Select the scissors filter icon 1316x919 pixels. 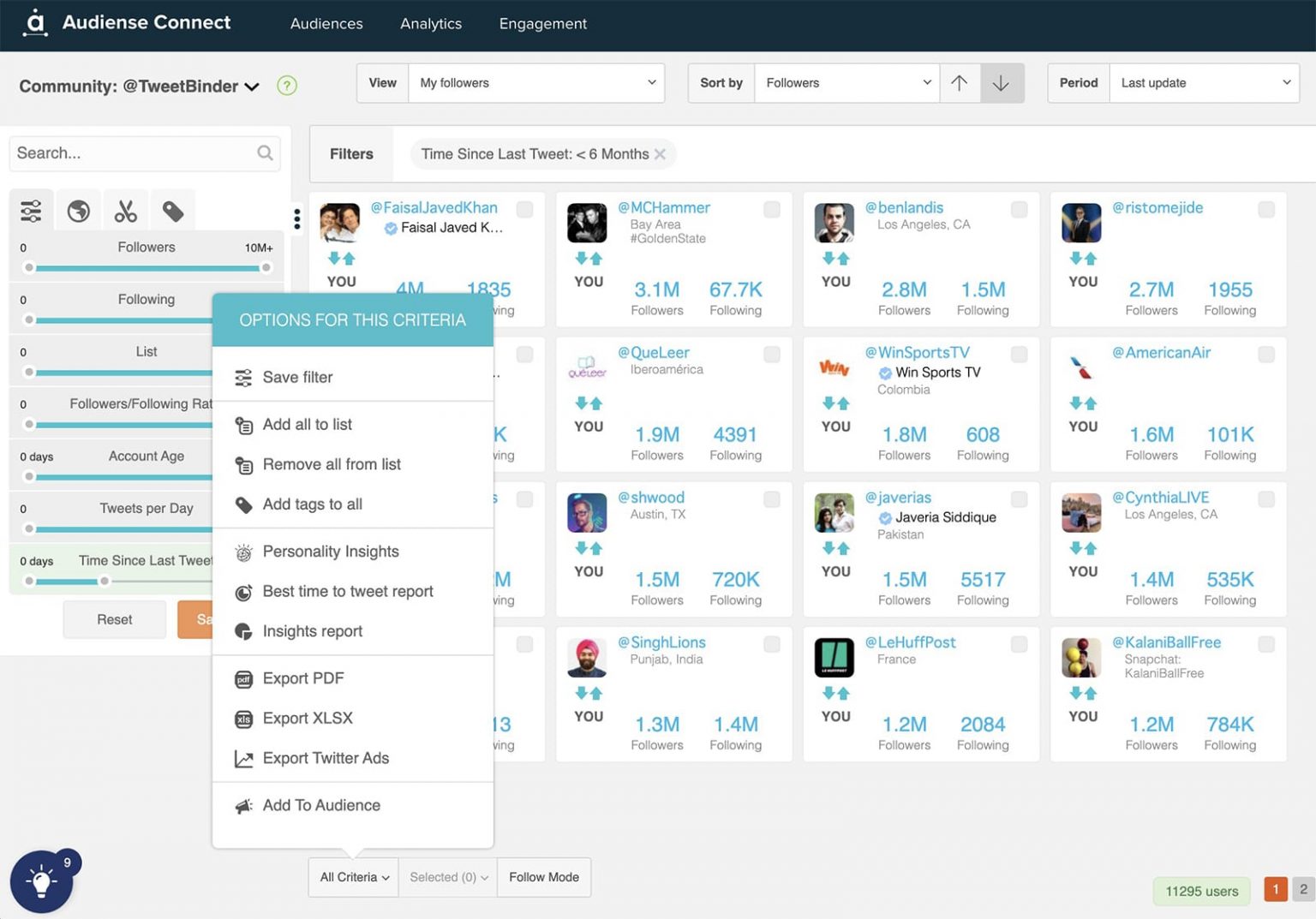tap(126, 211)
